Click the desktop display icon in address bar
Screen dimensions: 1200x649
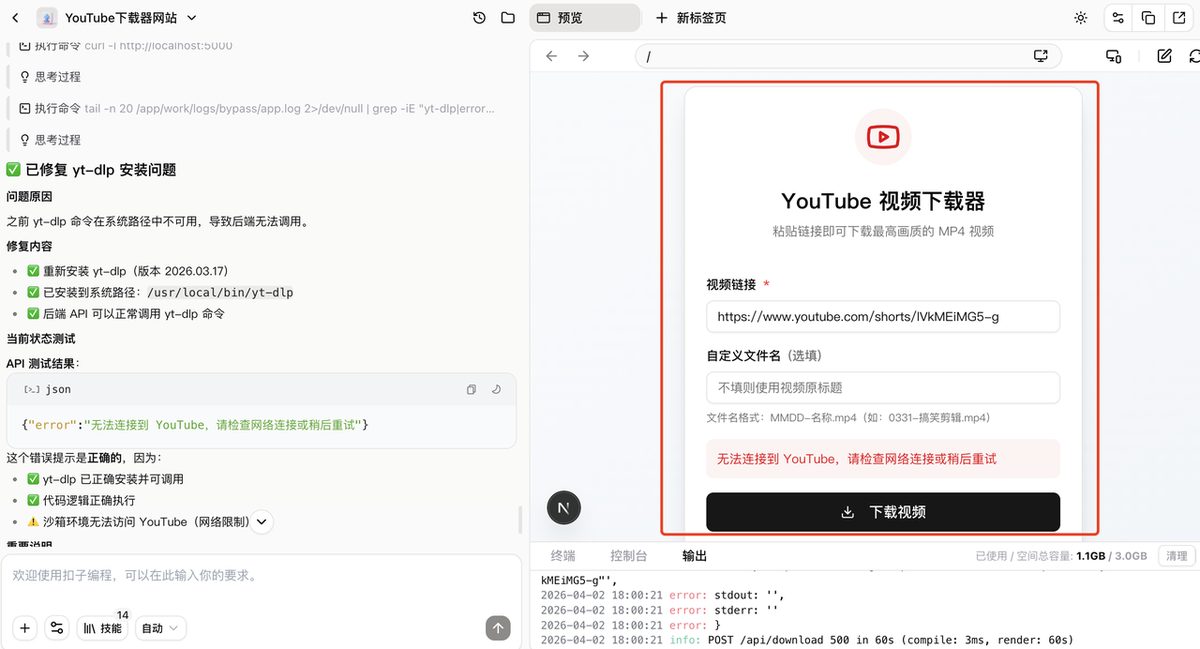click(x=1041, y=56)
